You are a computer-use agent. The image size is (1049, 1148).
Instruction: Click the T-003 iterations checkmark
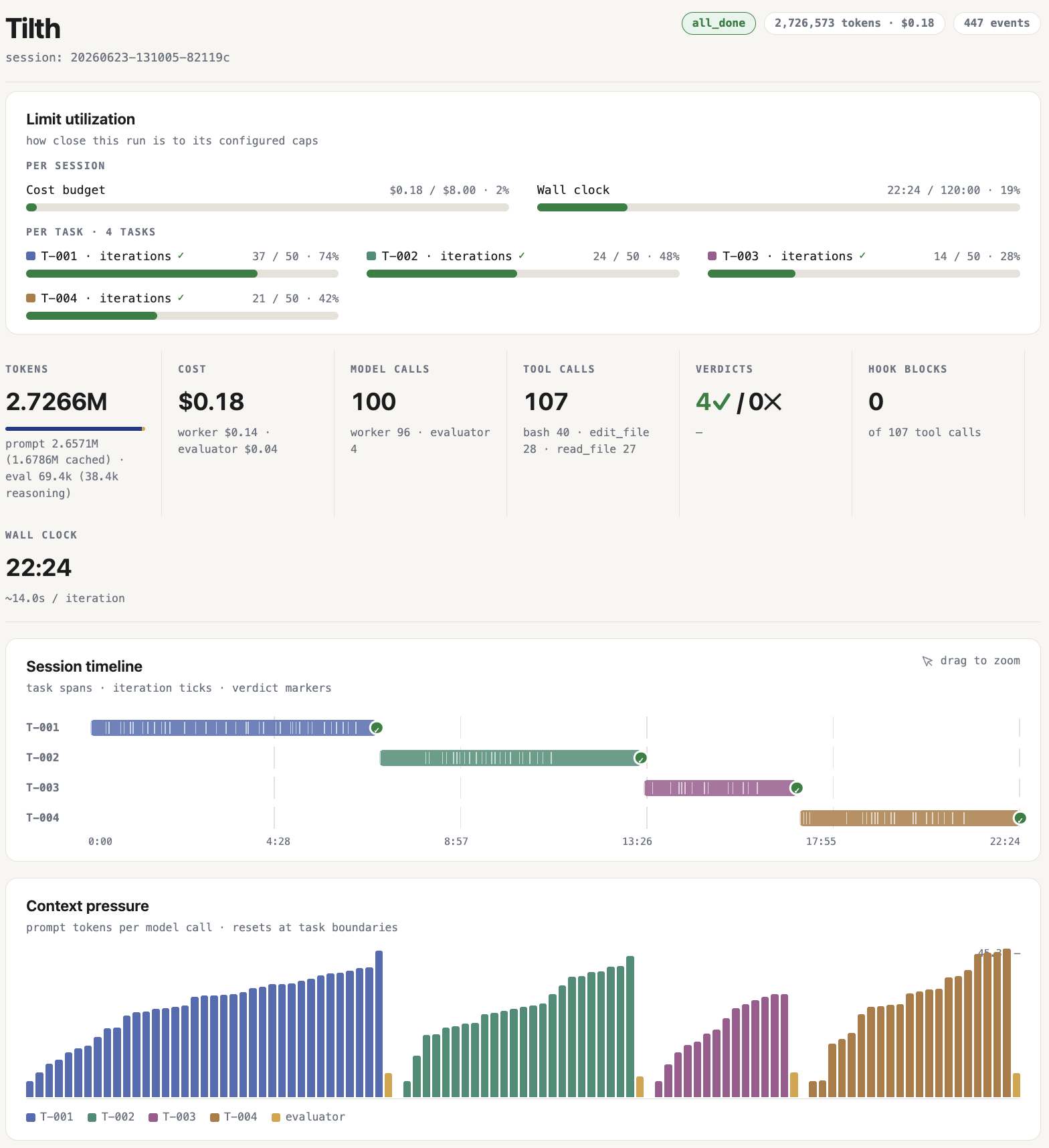[862, 256]
